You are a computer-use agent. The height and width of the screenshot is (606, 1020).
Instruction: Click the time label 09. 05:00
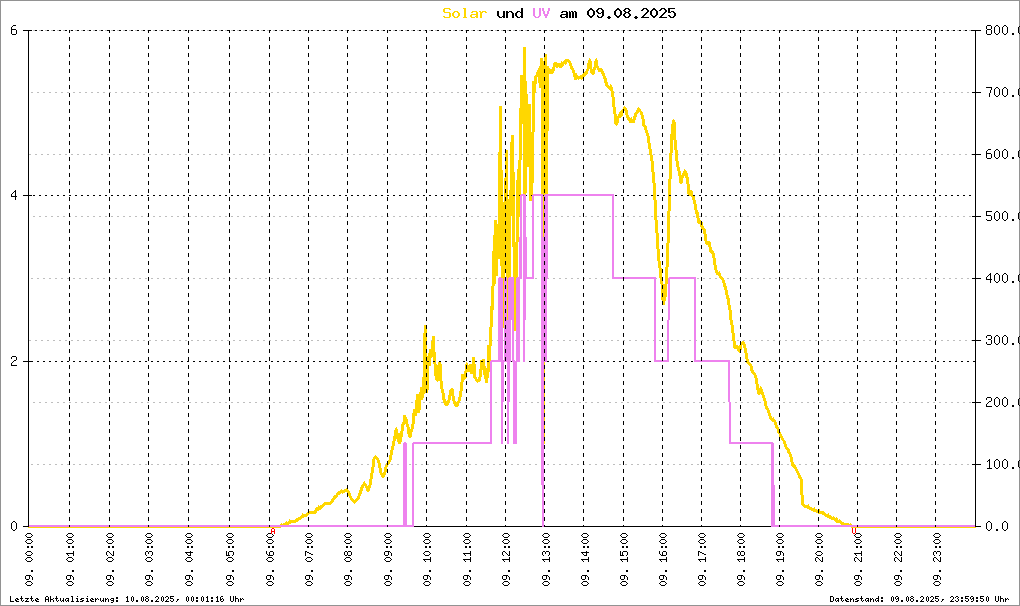pos(229,559)
